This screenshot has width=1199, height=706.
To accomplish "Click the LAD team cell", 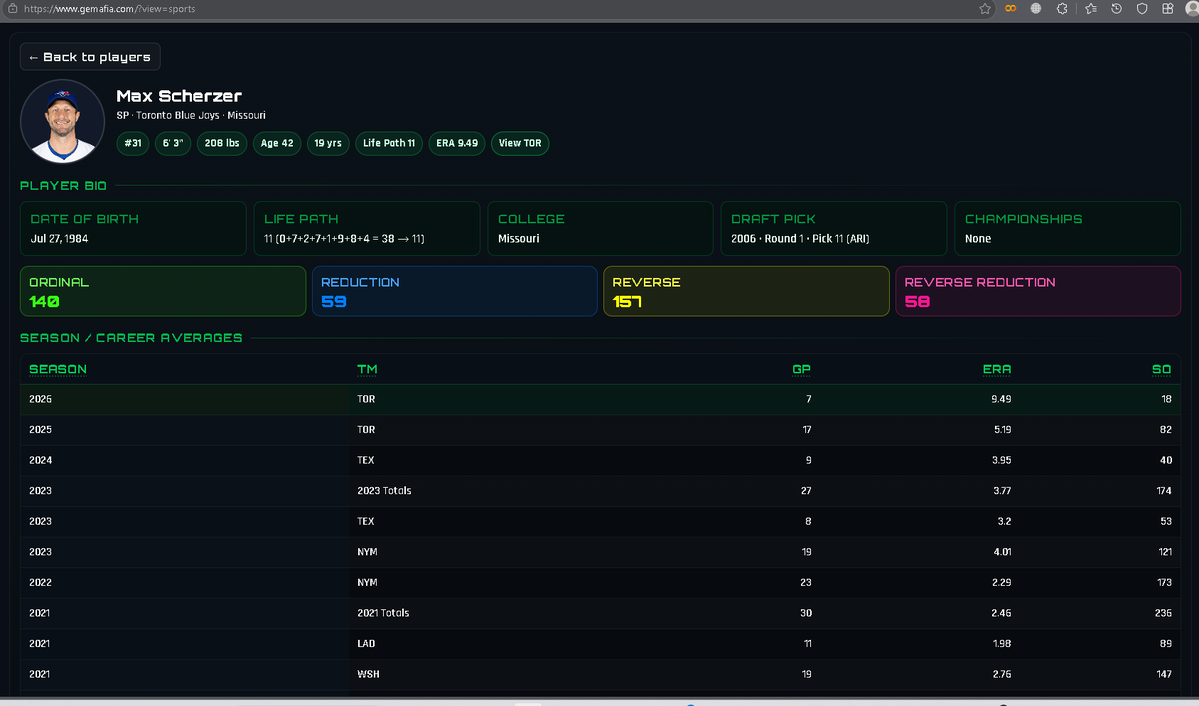I will pos(366,644).
